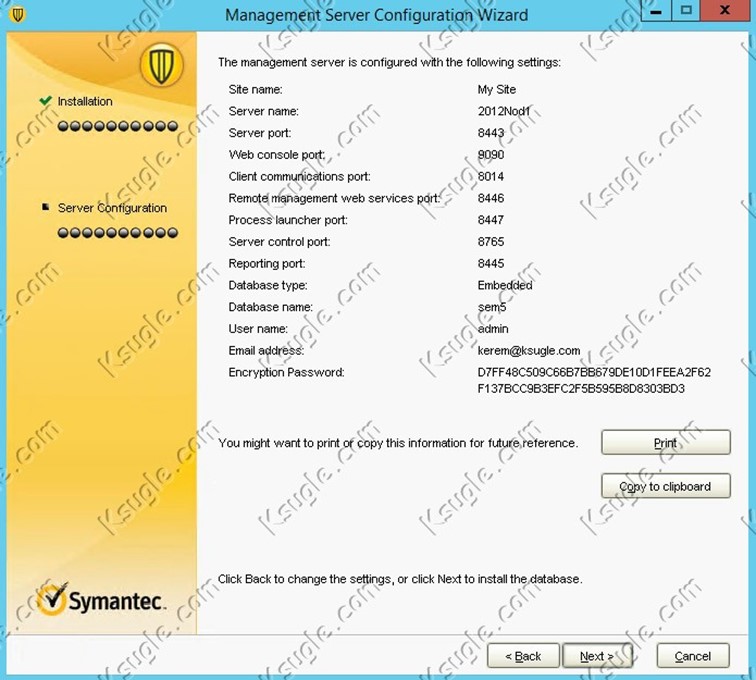Click the Server control port label

pyautogui.click(x=279, y=242)
